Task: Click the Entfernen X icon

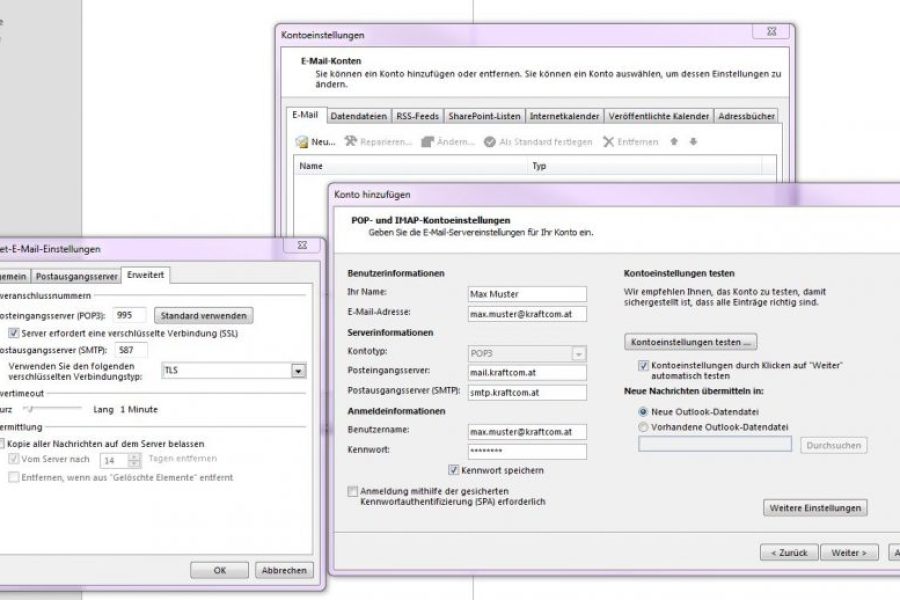Action: 608,142
